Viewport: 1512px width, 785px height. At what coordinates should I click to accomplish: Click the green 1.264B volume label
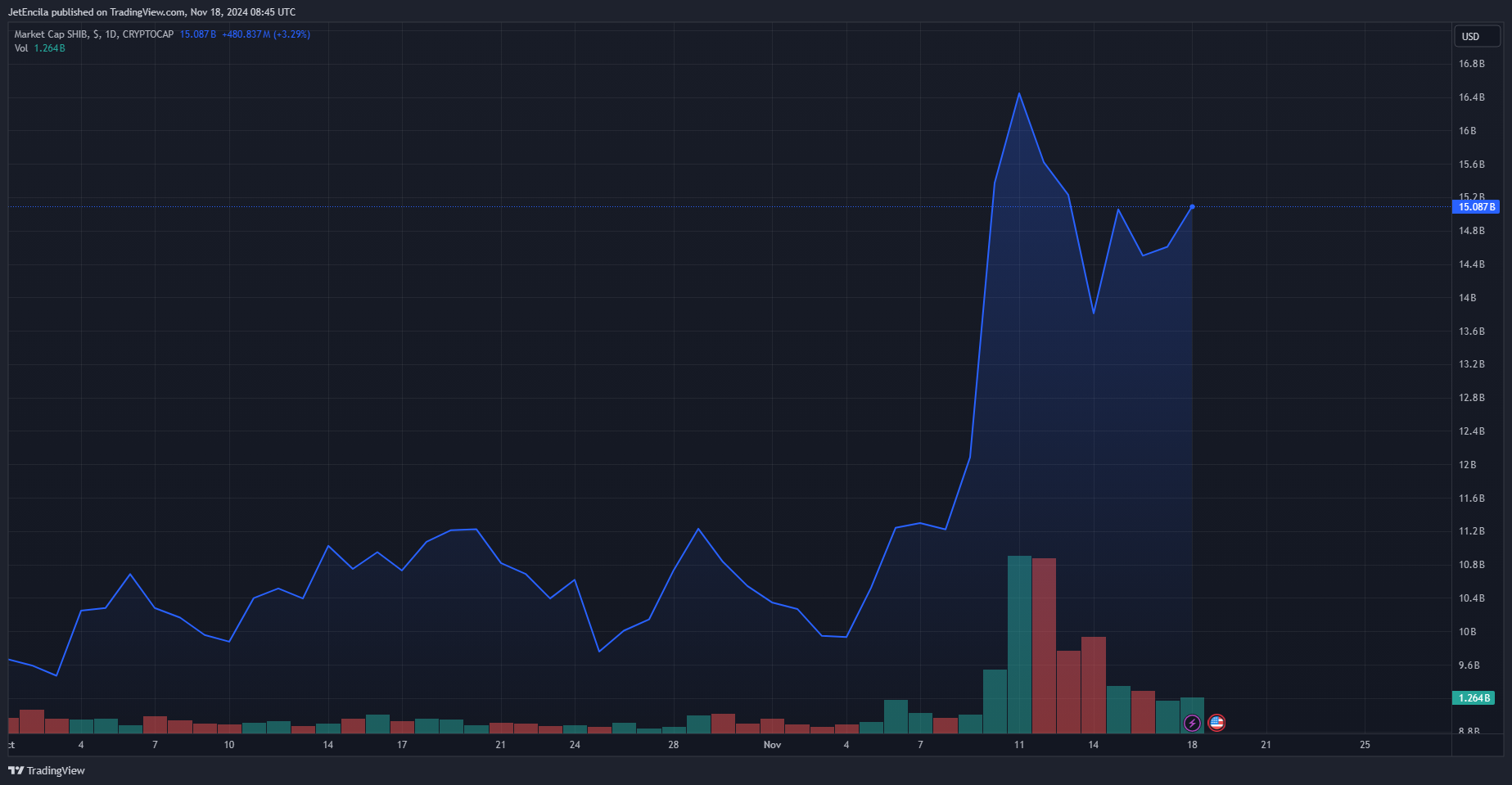click(1474, 698)
